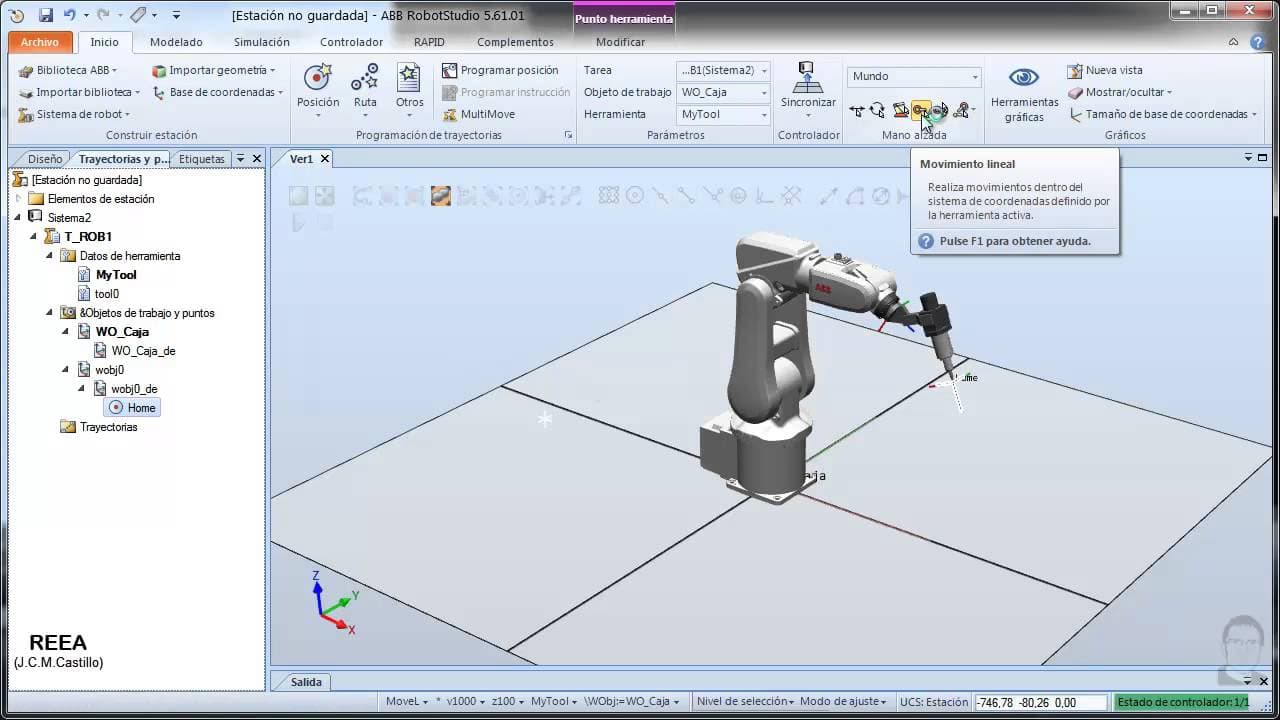Select WO_Caja work object in tree

(x=122, y=332)
